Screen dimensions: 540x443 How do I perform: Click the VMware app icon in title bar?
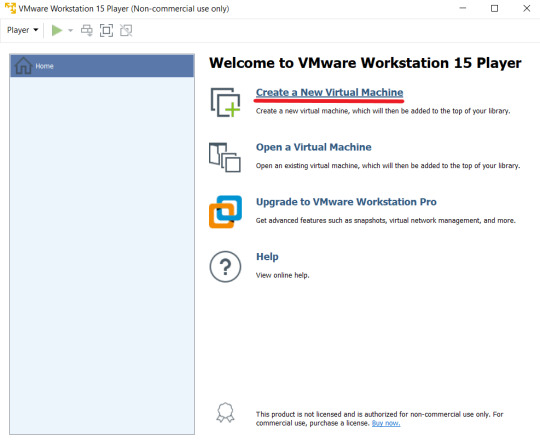[10, 8]
